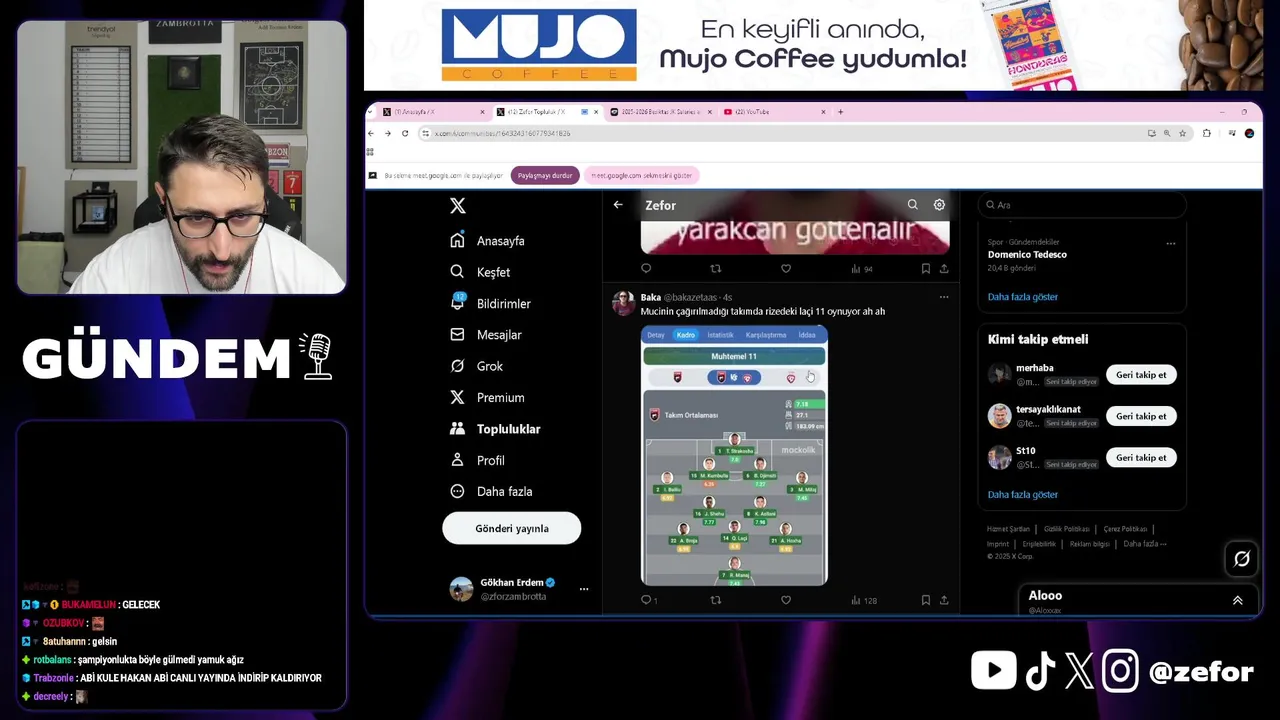Reload the browser page
This screenshot has height=720, width=1280.
coord(405,133)
